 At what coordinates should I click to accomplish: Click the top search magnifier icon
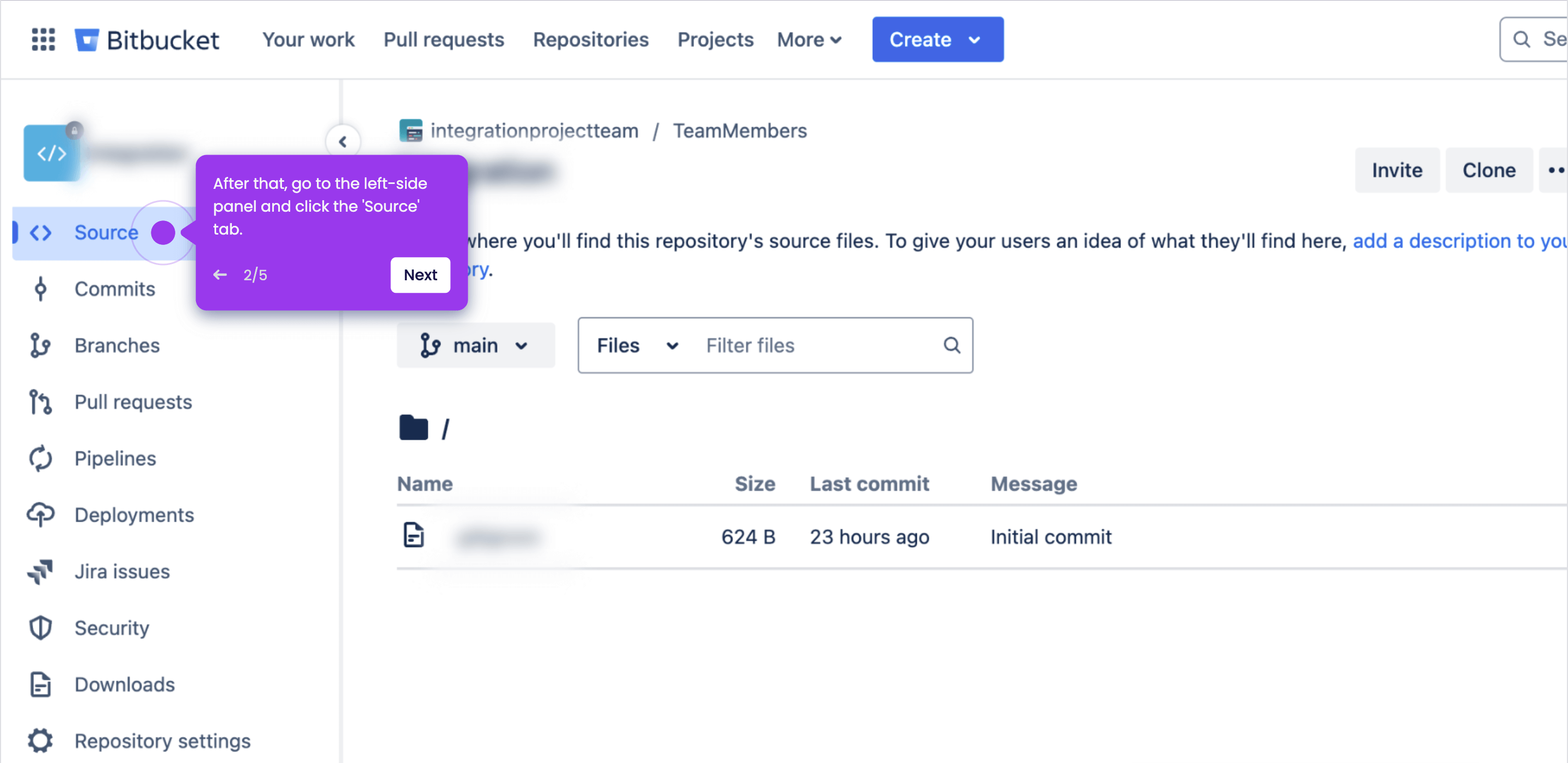1521,40
